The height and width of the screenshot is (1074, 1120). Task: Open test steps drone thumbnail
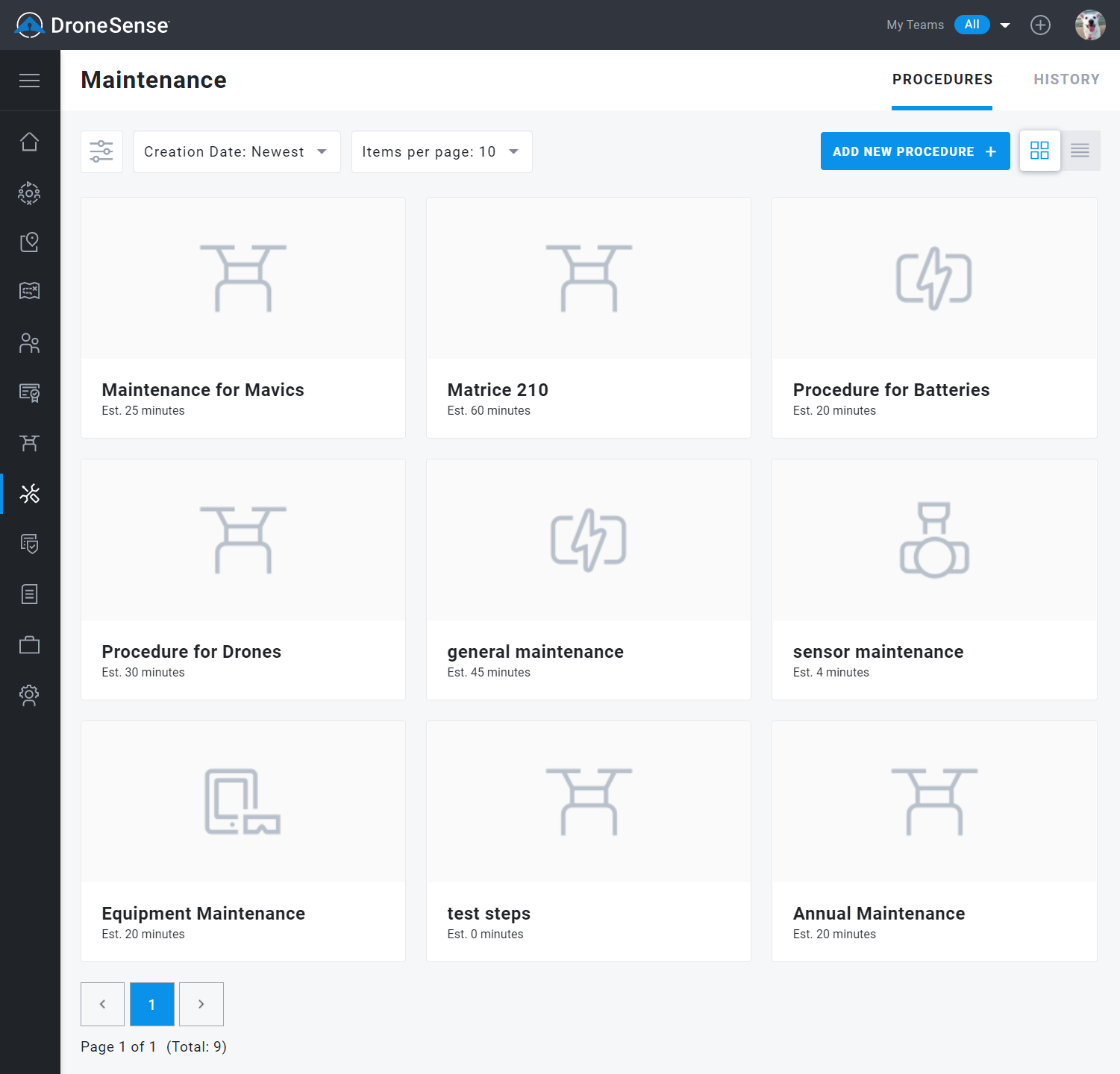(589, 802)
